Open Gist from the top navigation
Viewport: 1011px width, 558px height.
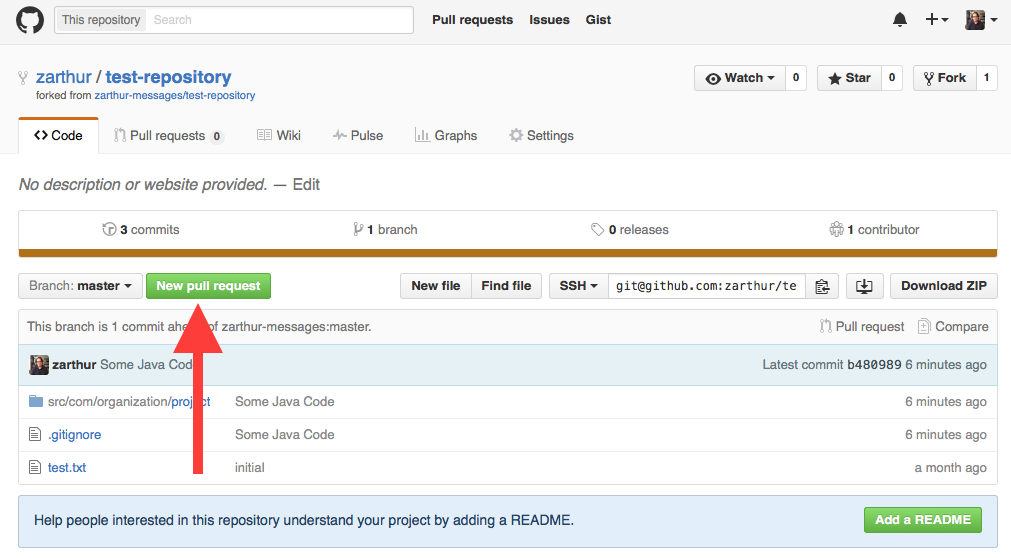point(598,20)
